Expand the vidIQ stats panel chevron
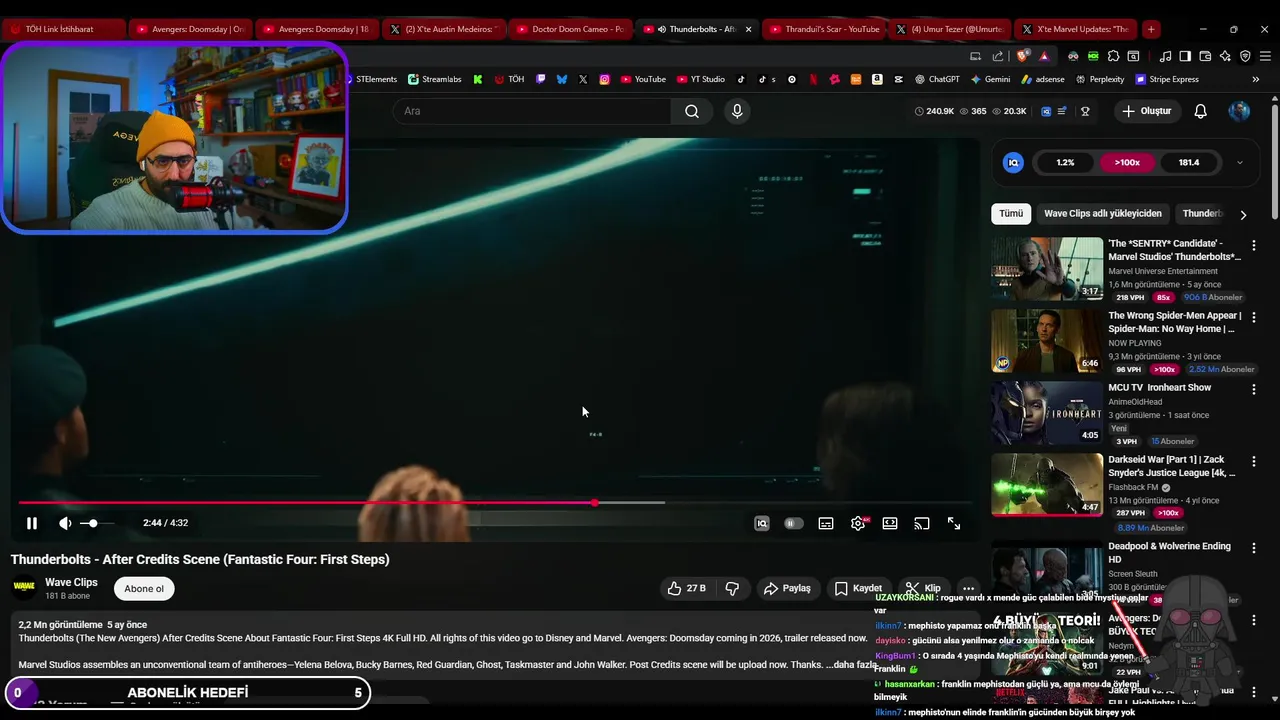Image resolution: width=1280 pixels, height=720 pixels. click(1240, 162)
